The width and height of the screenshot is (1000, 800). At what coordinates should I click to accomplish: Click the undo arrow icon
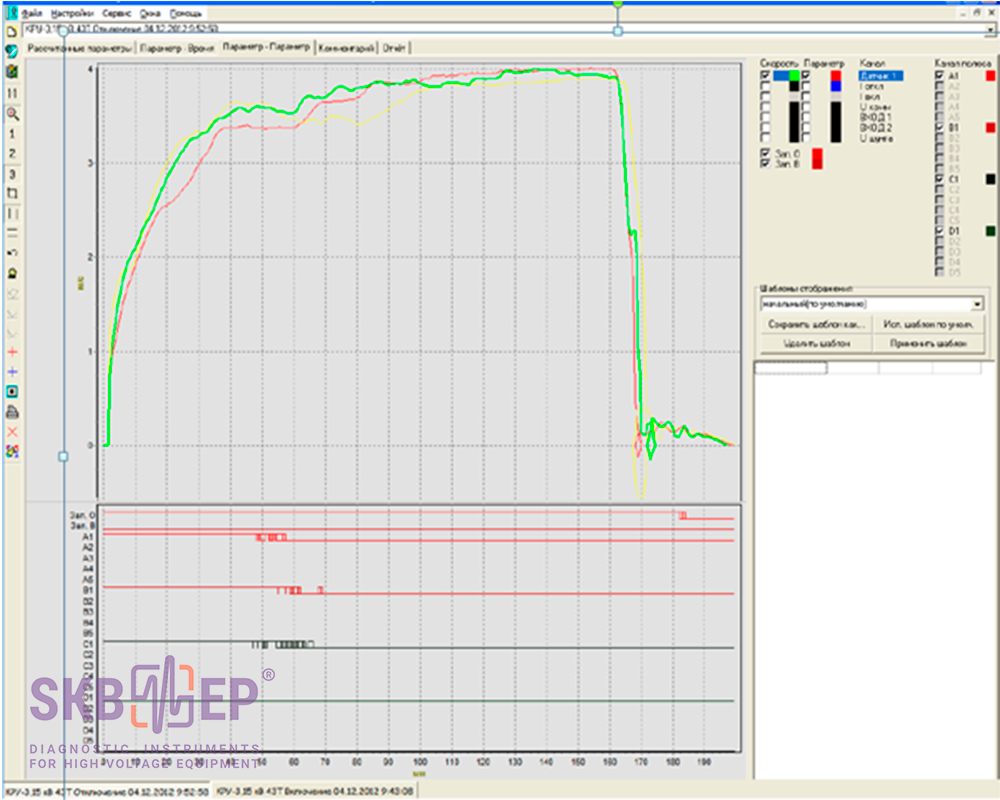click(12, 253)
